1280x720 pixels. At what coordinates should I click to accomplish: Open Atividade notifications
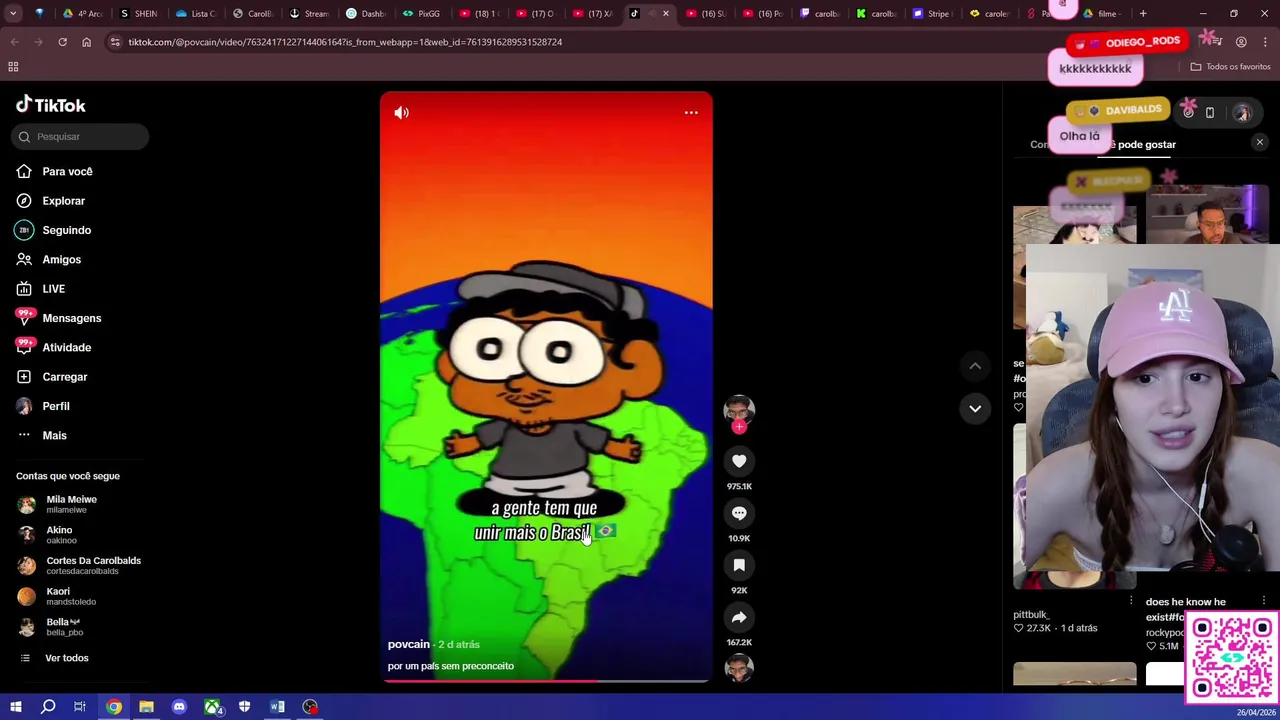tap(67, 347)
